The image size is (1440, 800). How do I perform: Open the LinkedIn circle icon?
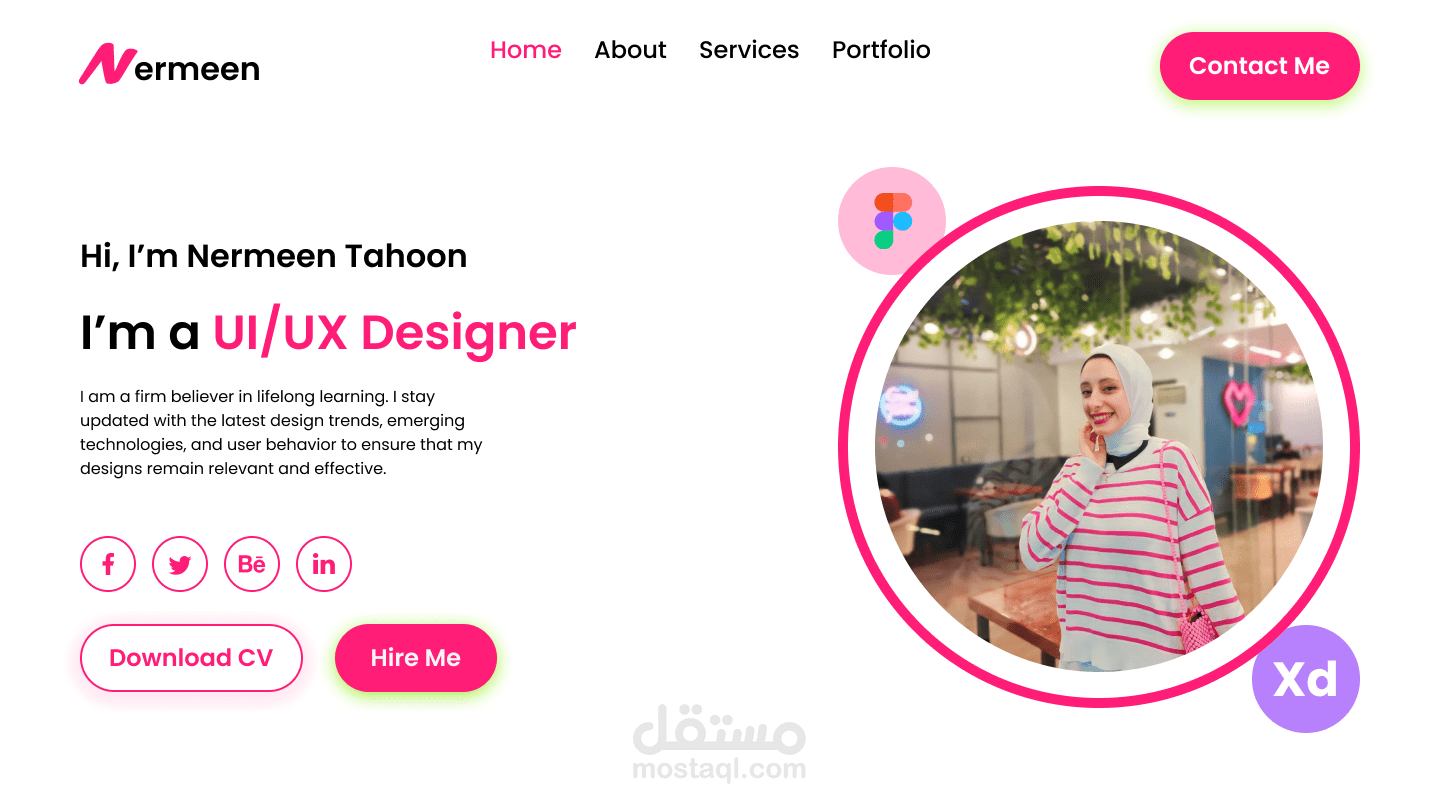[x=324, y=564]
